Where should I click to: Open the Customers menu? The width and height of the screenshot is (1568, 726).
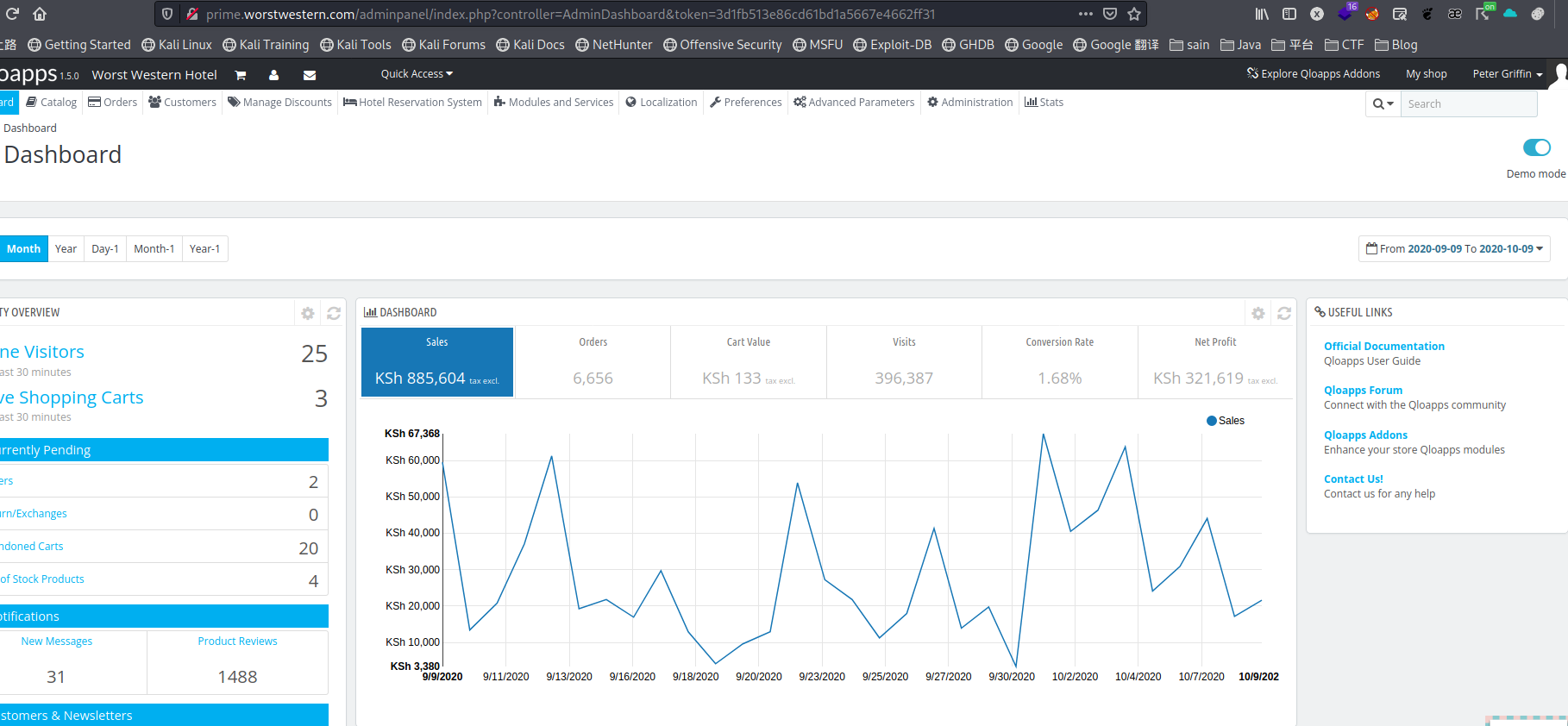coord(182,102)
